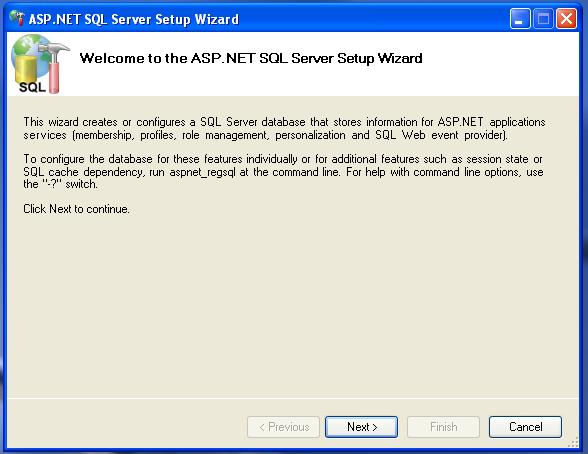Click the disabled < Previous button
Image resolution: width=588 pixels, height=454 pixels.
pyautogui.click(x=284, y=427)
